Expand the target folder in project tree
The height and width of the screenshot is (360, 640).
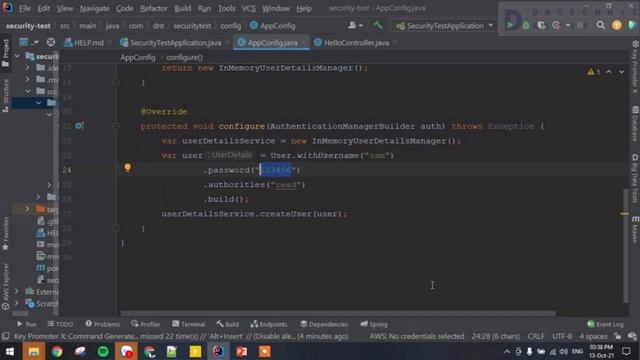pos(27,209)
